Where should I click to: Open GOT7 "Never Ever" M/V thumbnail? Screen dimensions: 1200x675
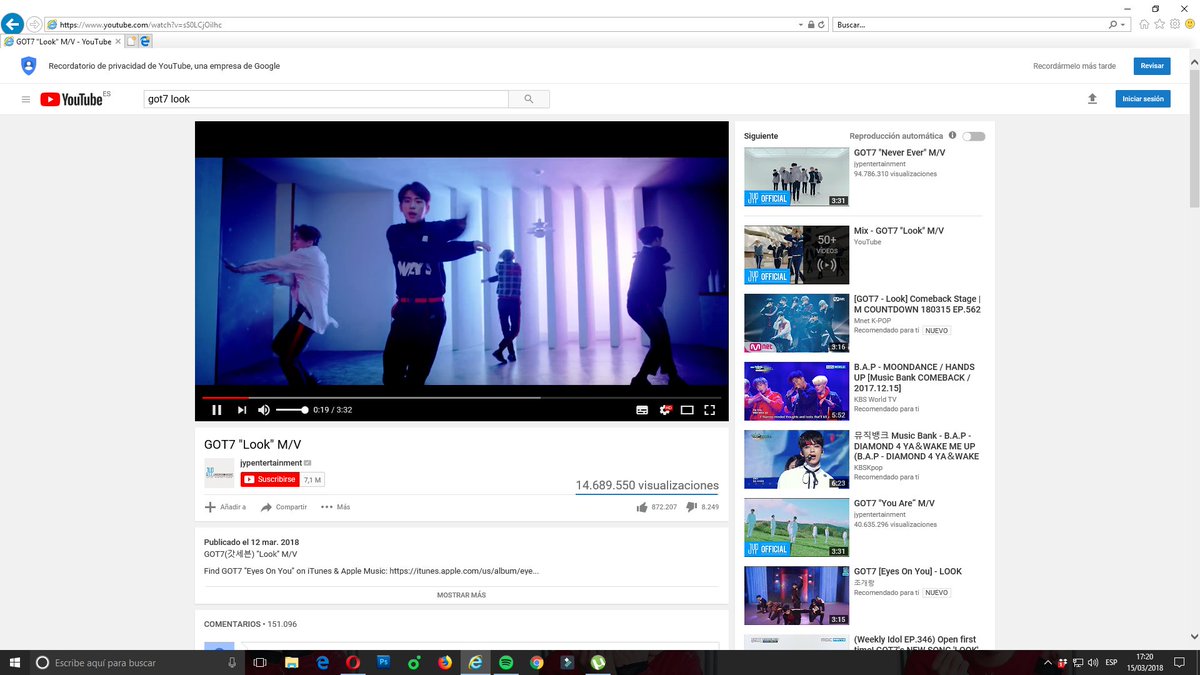[796, 177]
